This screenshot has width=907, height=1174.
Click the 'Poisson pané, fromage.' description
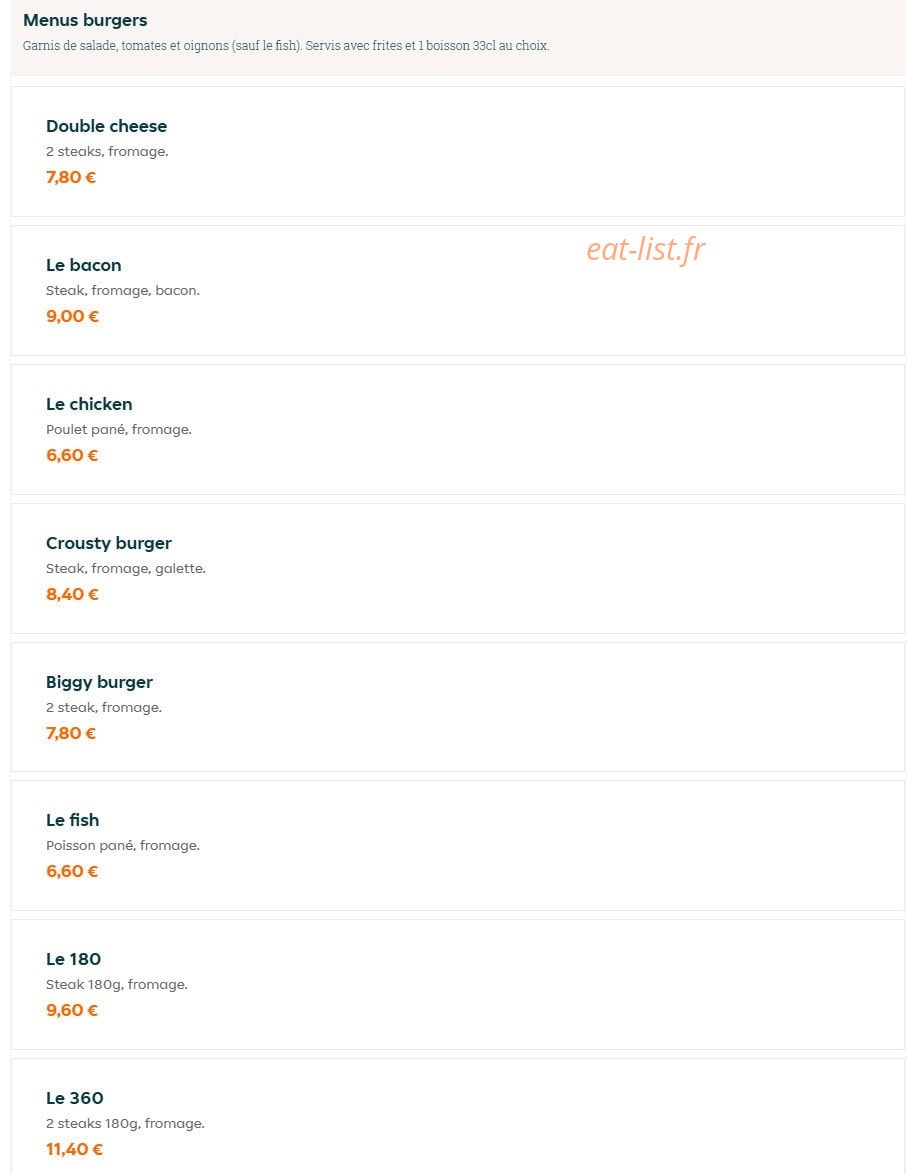coord(123,846)
